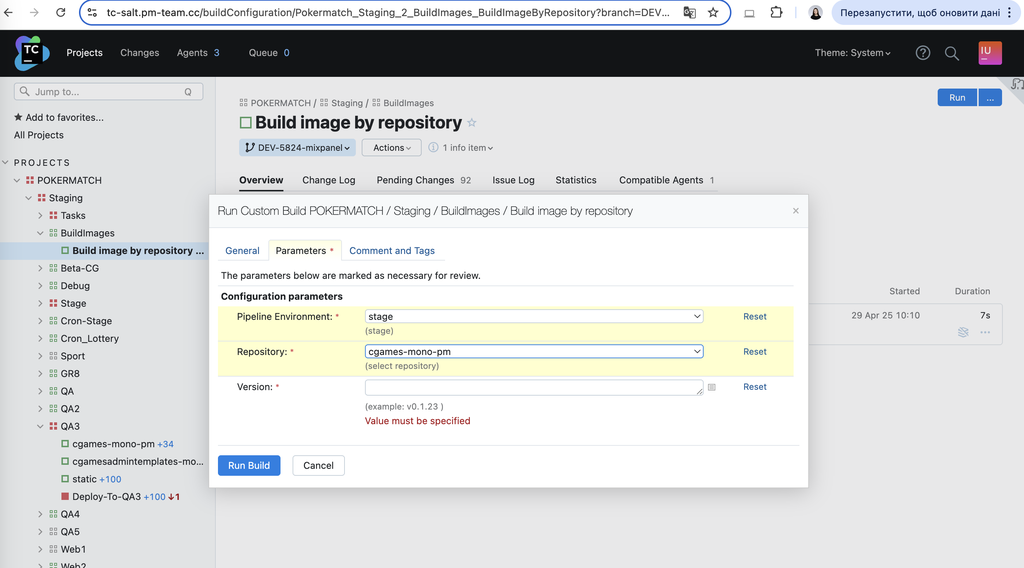The image size is (1024, 568).
Task: Click the browser address bar URL
Action: tap(388, 12)
